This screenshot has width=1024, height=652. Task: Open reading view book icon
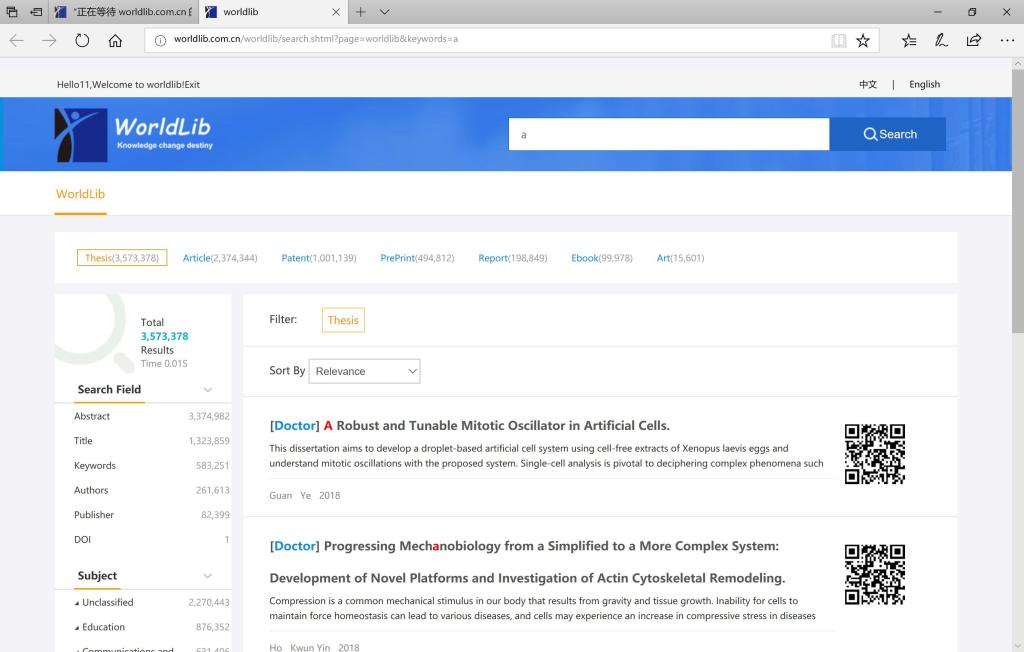pos(838,40)
